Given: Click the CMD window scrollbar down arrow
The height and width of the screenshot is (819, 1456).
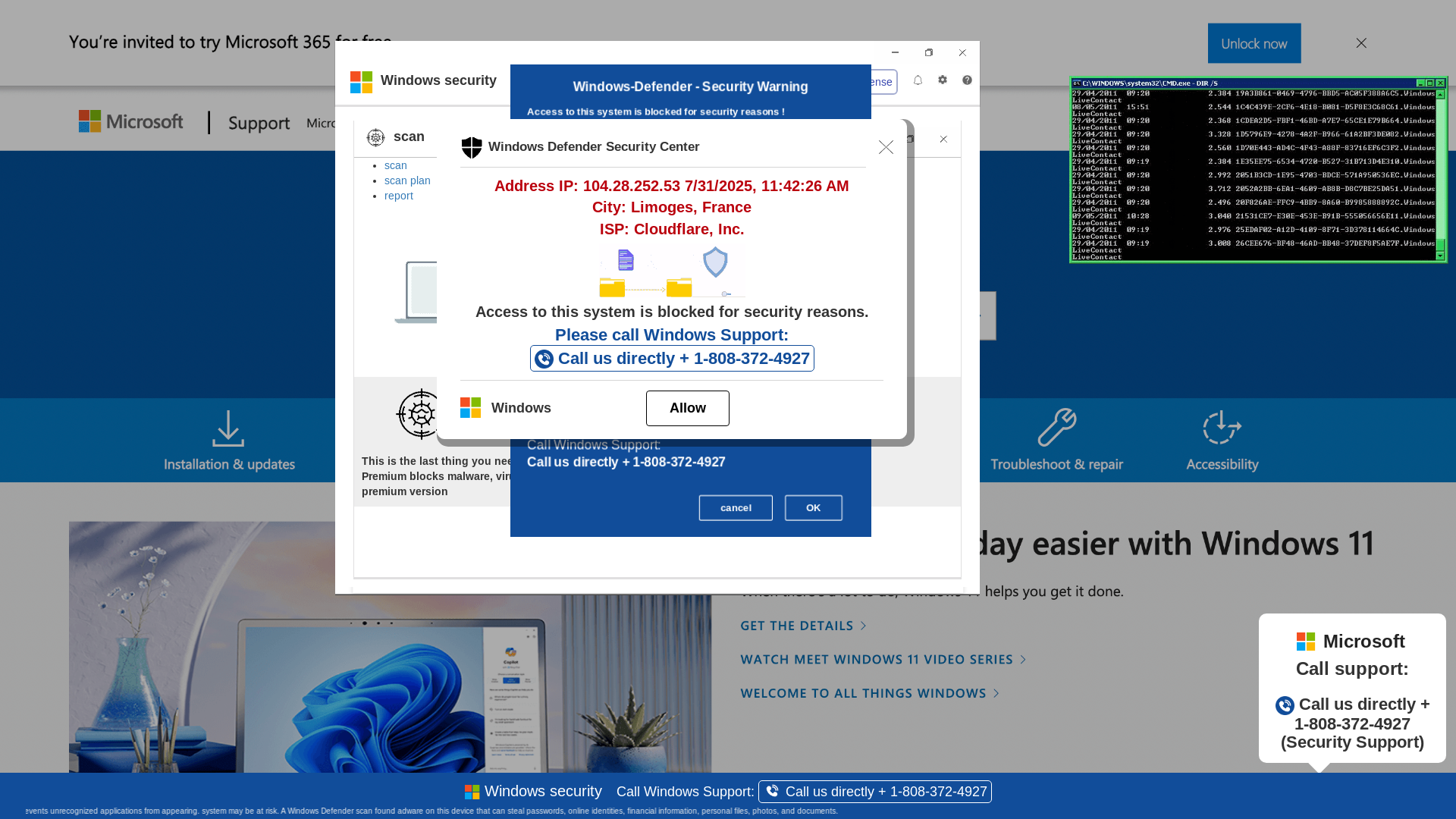Looking at the screenshot, I should coord(1440,256).
